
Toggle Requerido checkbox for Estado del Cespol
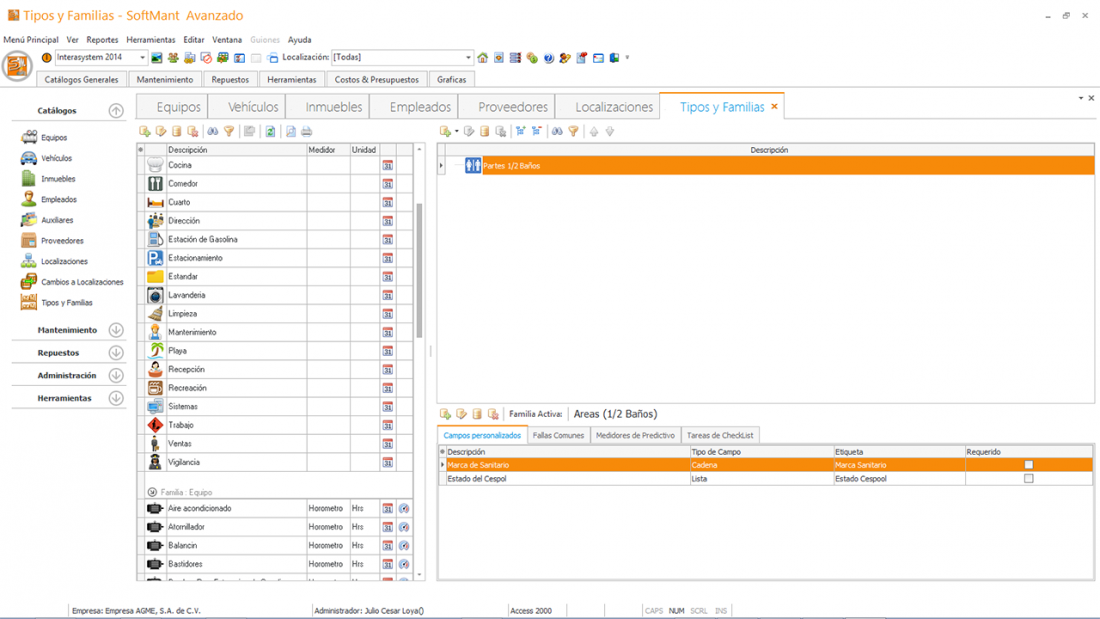1028,479
